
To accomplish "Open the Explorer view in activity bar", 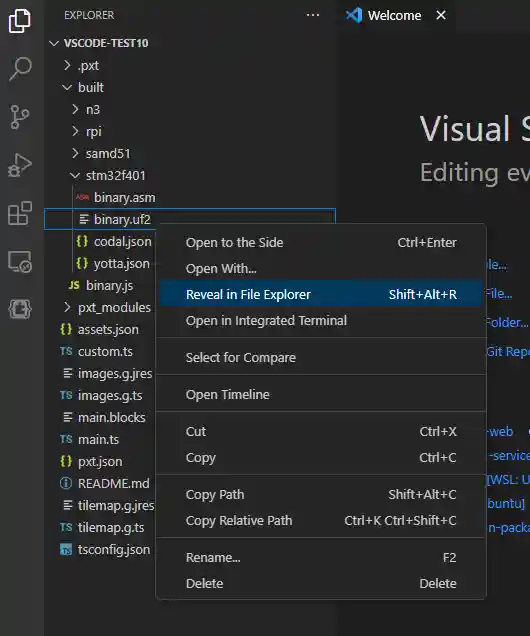I will (19, 21).
